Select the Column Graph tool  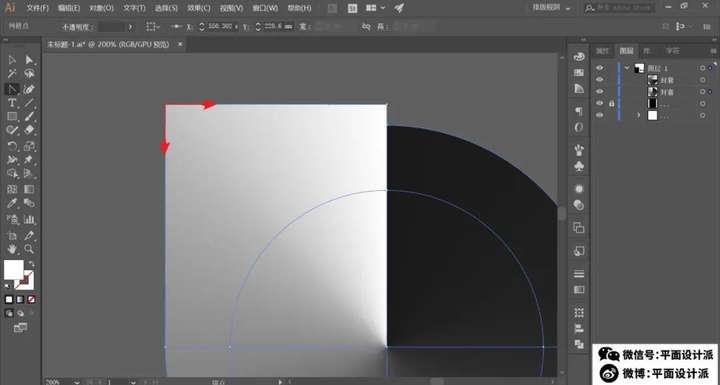(x=29, y=219)
